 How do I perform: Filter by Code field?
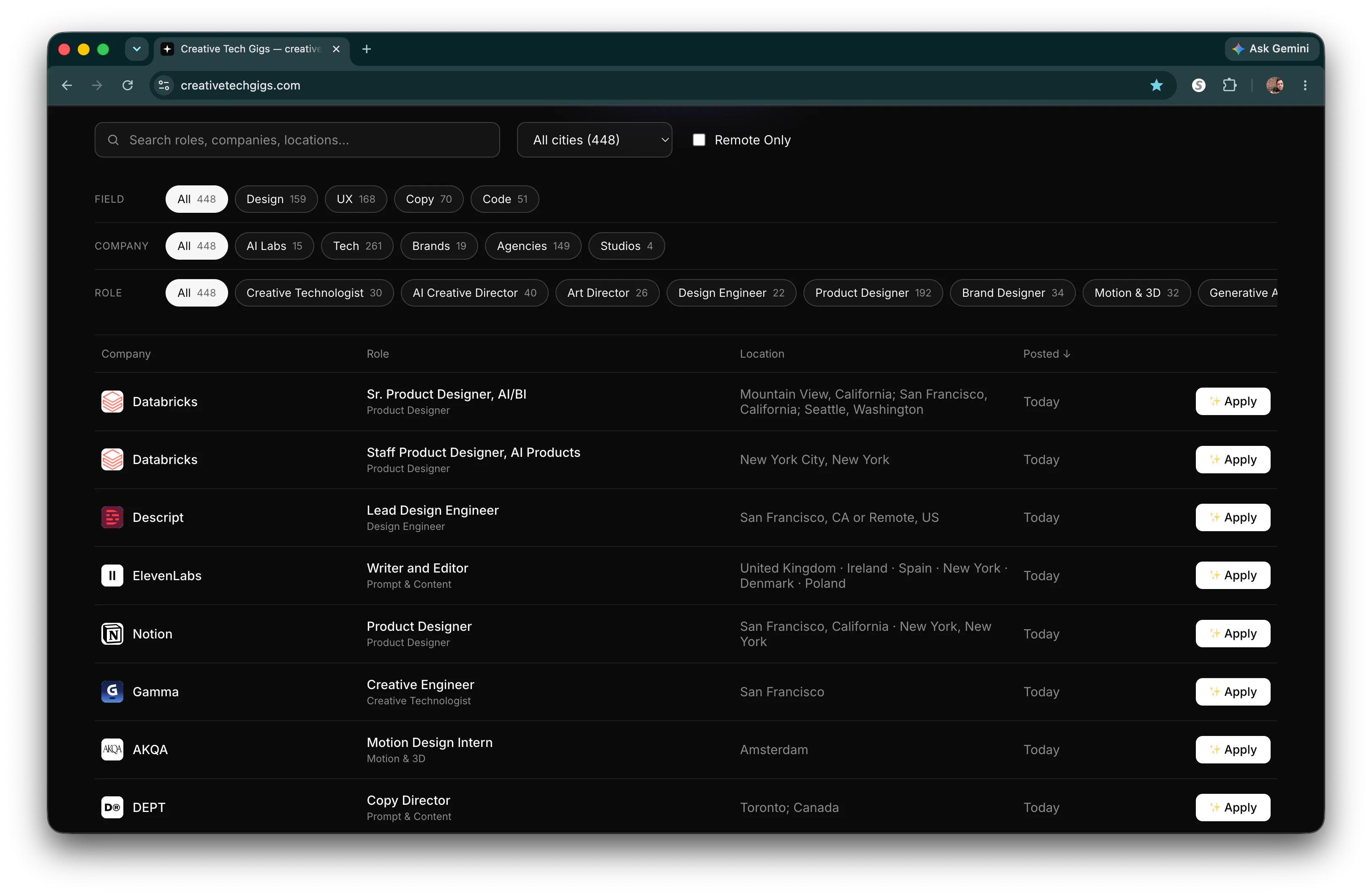pos(505,199)
